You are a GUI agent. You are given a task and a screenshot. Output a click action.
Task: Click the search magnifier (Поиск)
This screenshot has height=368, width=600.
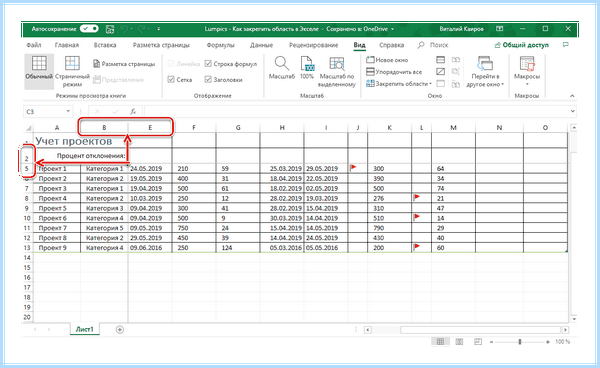coord(421,45)
